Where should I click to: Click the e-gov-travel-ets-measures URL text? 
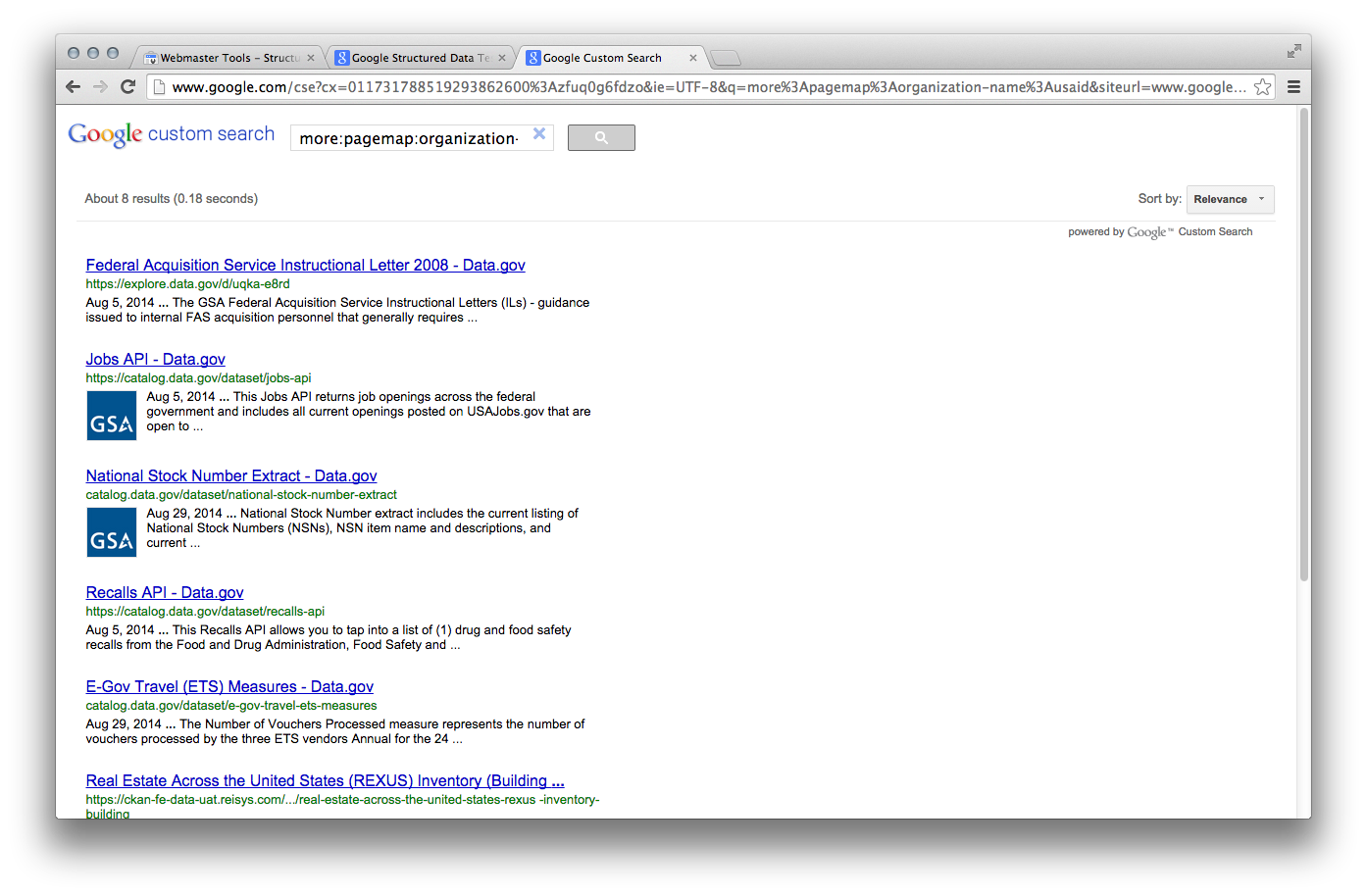[x=231, y=706]
